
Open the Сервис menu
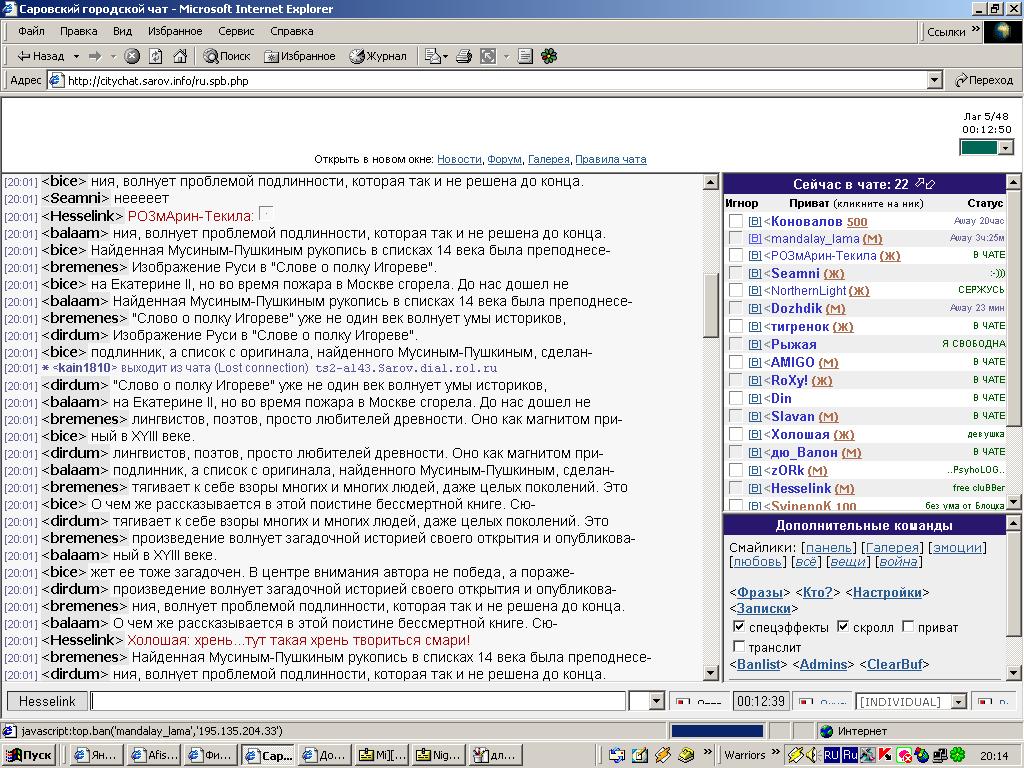point(236,31)
